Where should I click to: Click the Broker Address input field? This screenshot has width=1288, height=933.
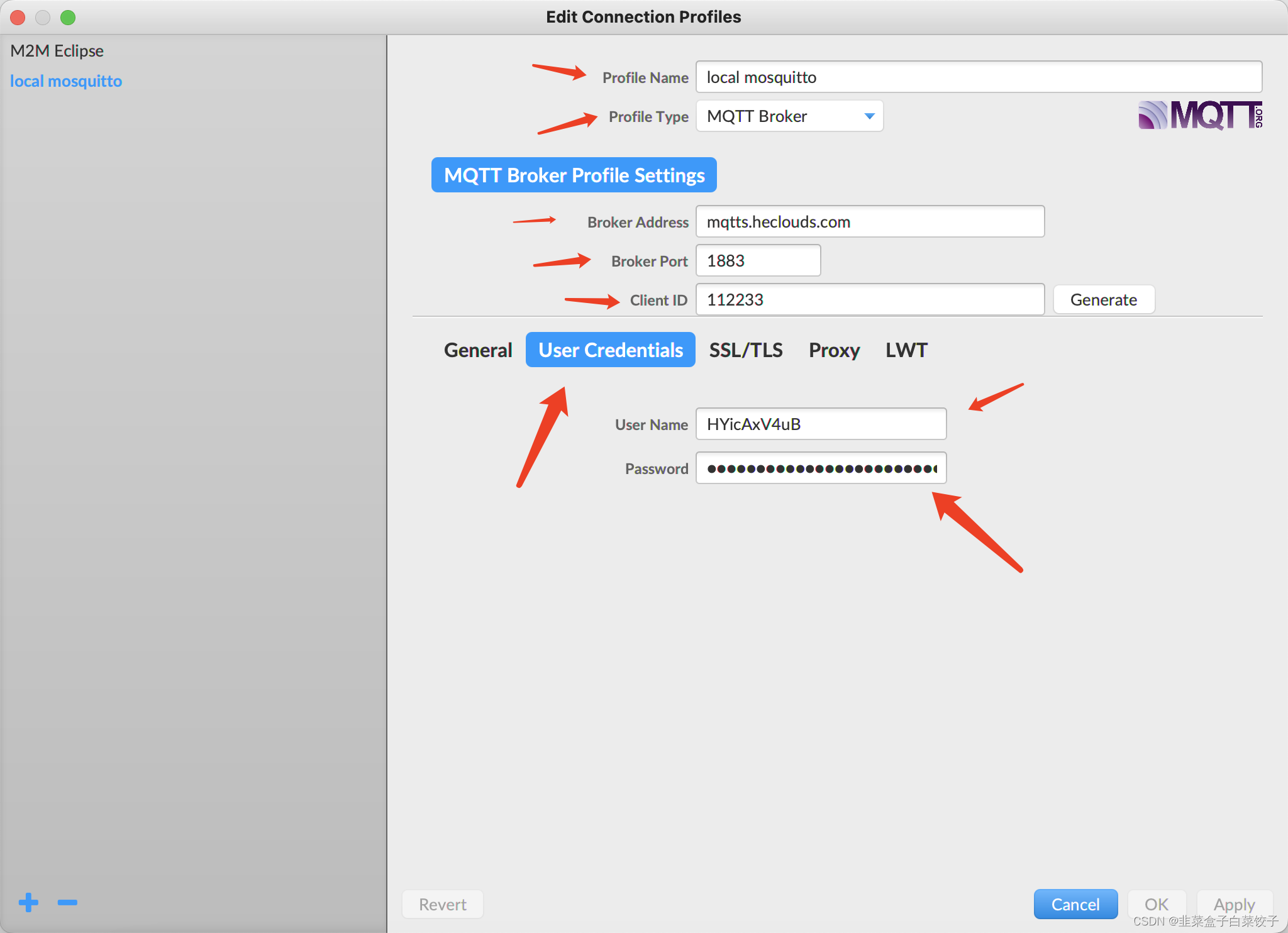pyautogui.click(x=870, y=221)
